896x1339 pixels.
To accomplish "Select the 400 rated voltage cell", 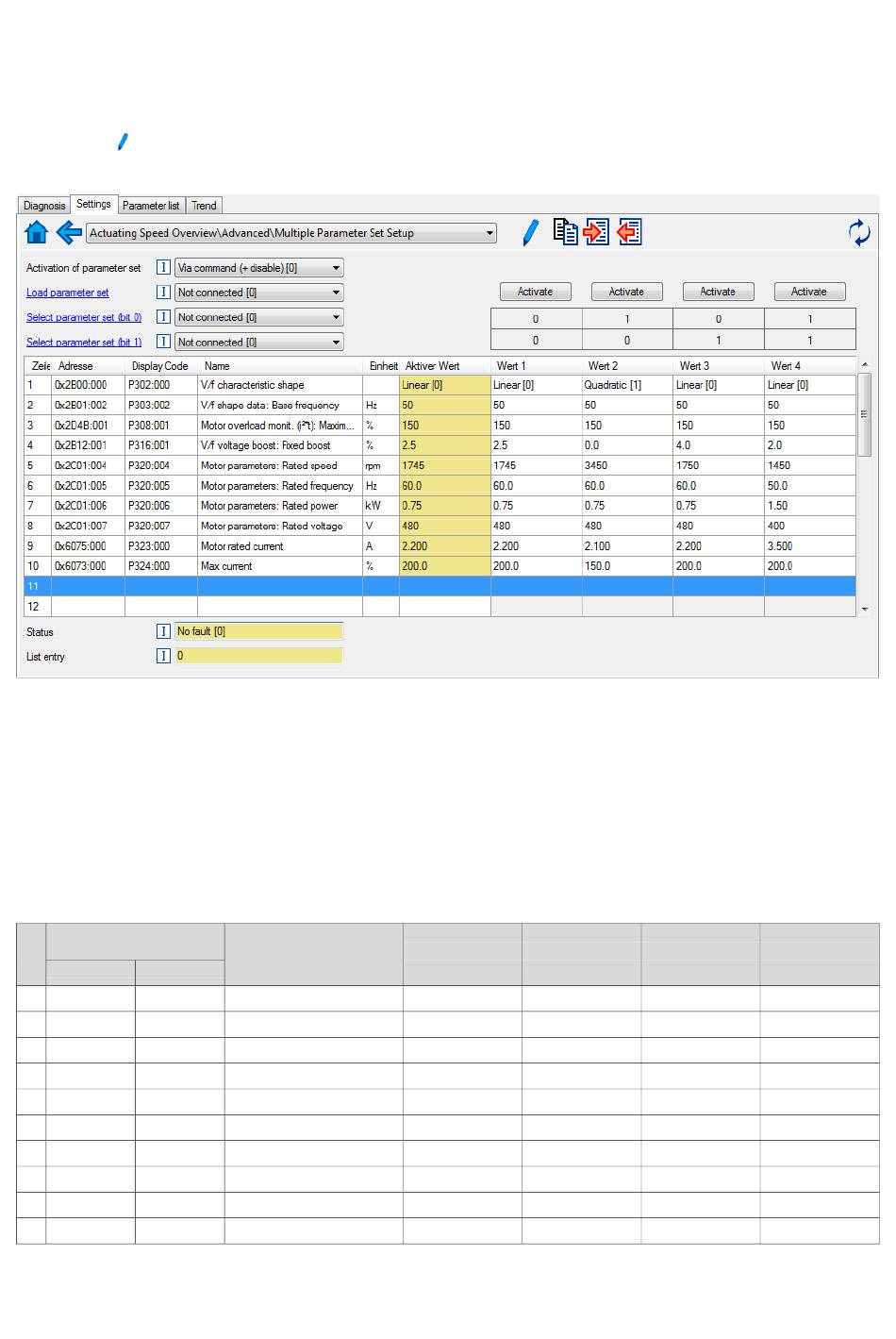I will [x=811, y=526].
